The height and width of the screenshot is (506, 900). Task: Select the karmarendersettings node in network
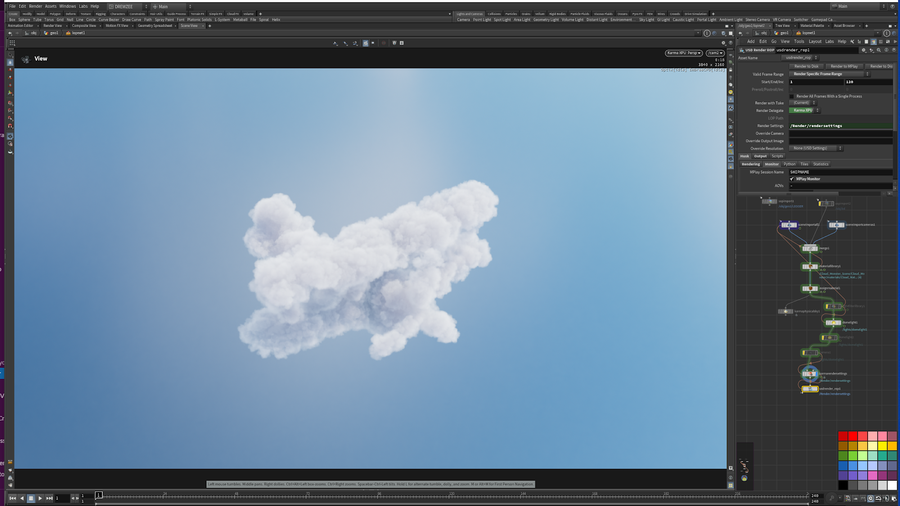[810, 373]
